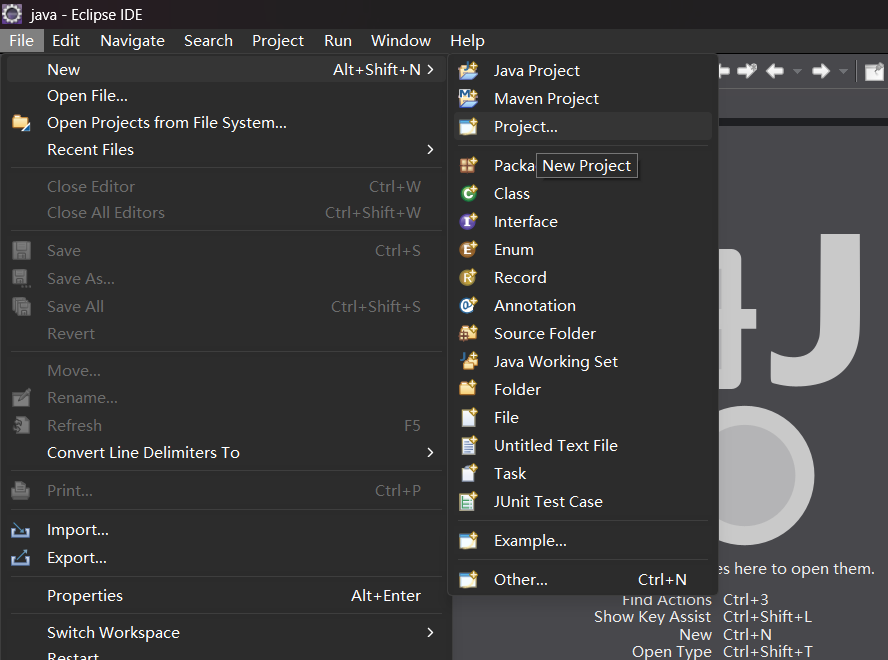Image resolution: width=888 pixels, height=660 pixels.
Task: Open the Project menu
Action: [278, 41]
